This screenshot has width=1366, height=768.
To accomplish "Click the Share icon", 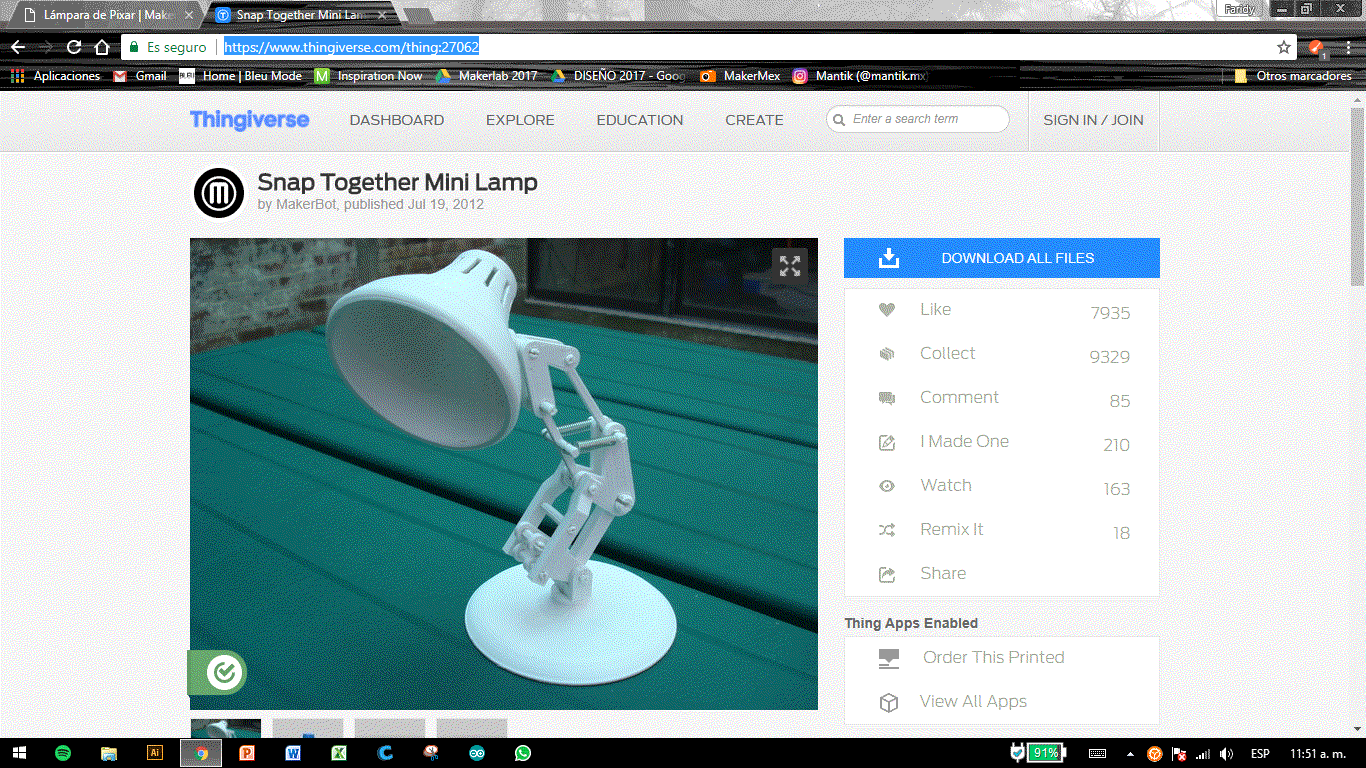I will [x=887, y=574].
